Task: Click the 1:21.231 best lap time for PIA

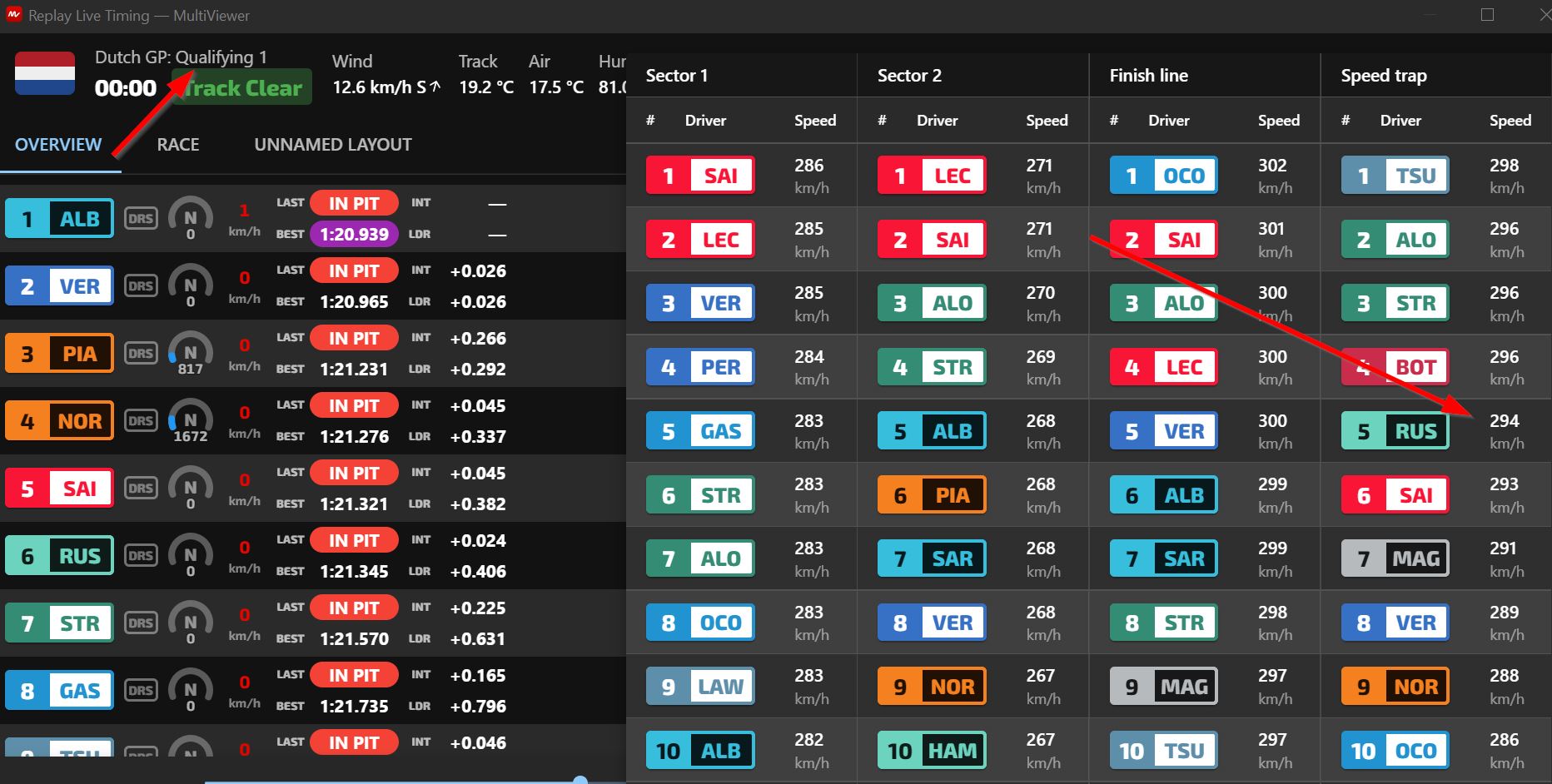Action: coord(354,370)
